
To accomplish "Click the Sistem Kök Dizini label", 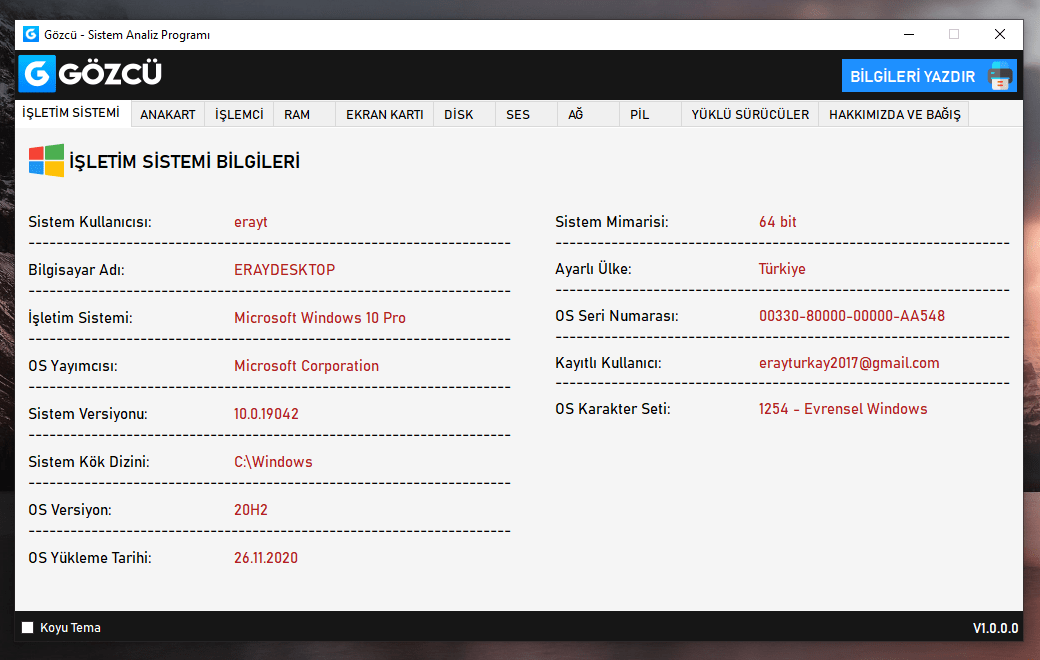I will 89,462.
